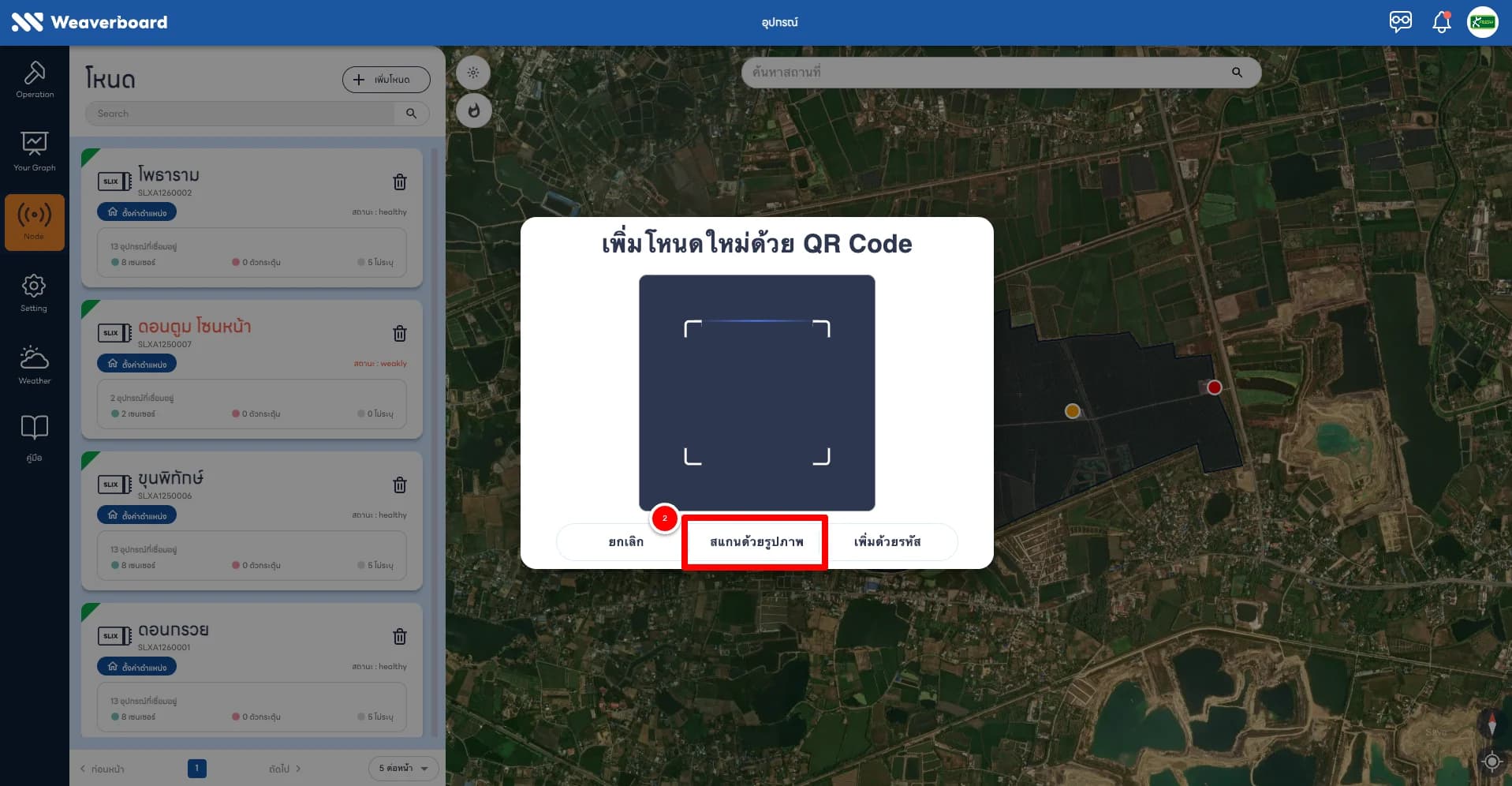Click the map compass icon

(x=1491, y=724)
